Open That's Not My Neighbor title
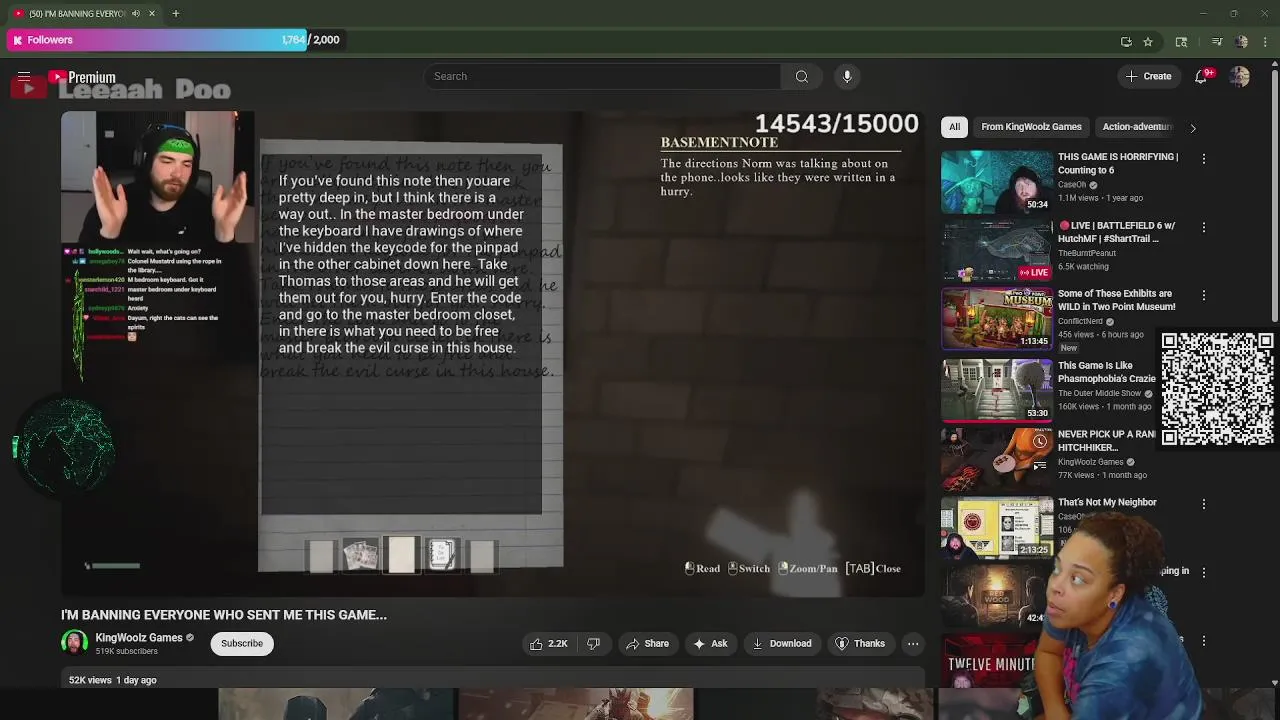1280x720 pixels. click(x=1107, y=502)
